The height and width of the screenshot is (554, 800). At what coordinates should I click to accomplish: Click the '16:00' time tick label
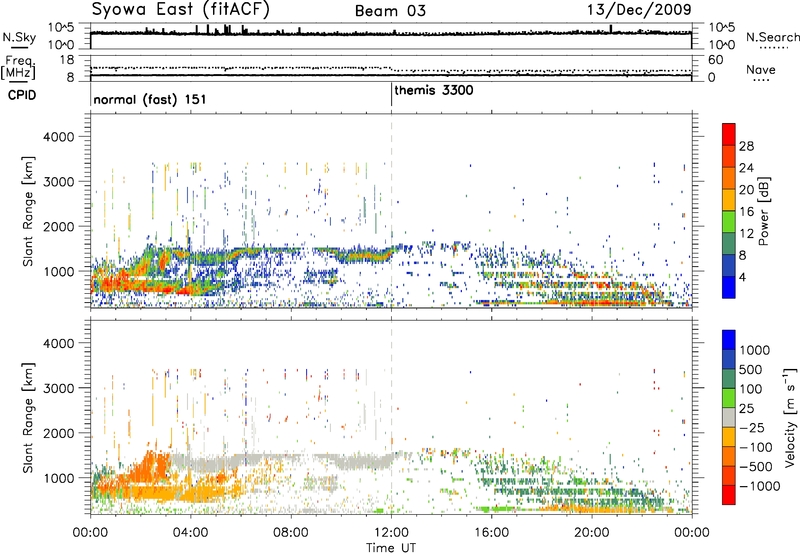click(491, 533)
